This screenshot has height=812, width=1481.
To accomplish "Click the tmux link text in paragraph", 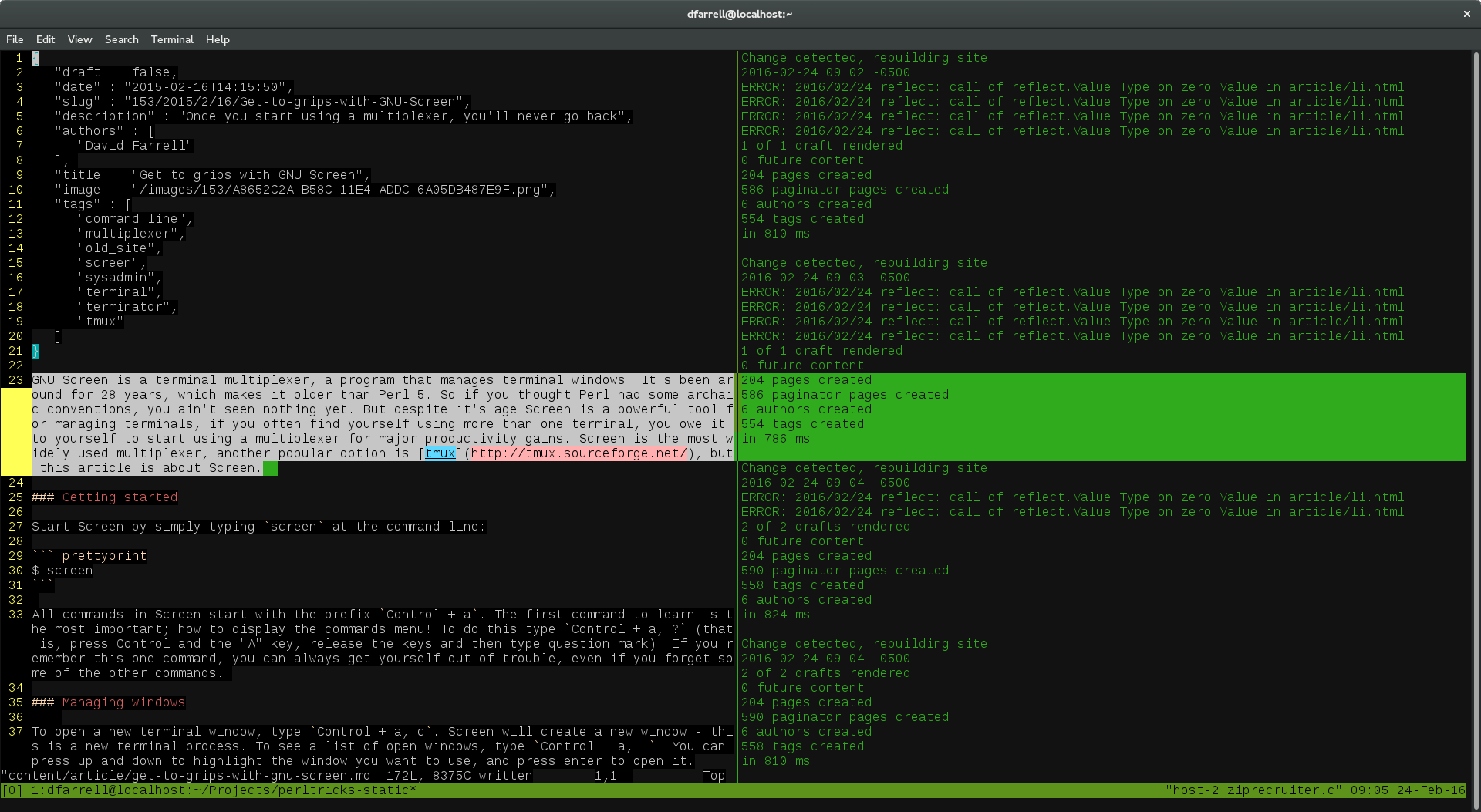I will [440, 453].
